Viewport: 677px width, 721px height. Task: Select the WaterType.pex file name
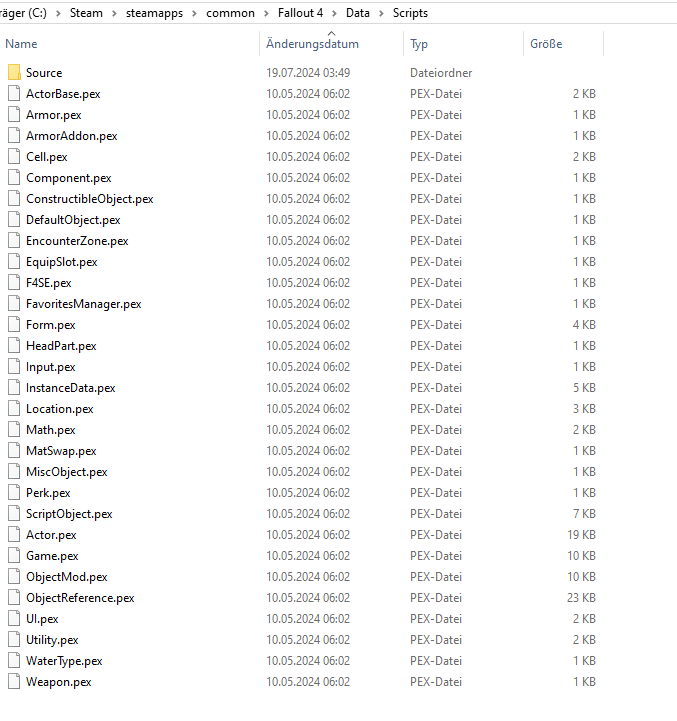click(x=64, y=661)
